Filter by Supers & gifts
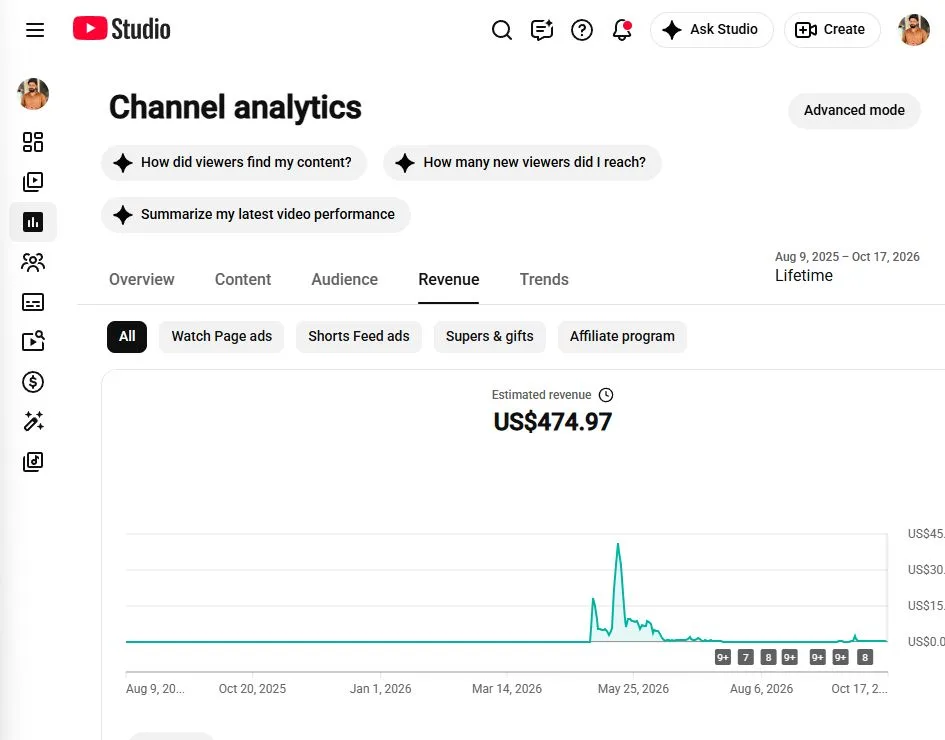Screen dimensions: 945x740 point(489,337)
